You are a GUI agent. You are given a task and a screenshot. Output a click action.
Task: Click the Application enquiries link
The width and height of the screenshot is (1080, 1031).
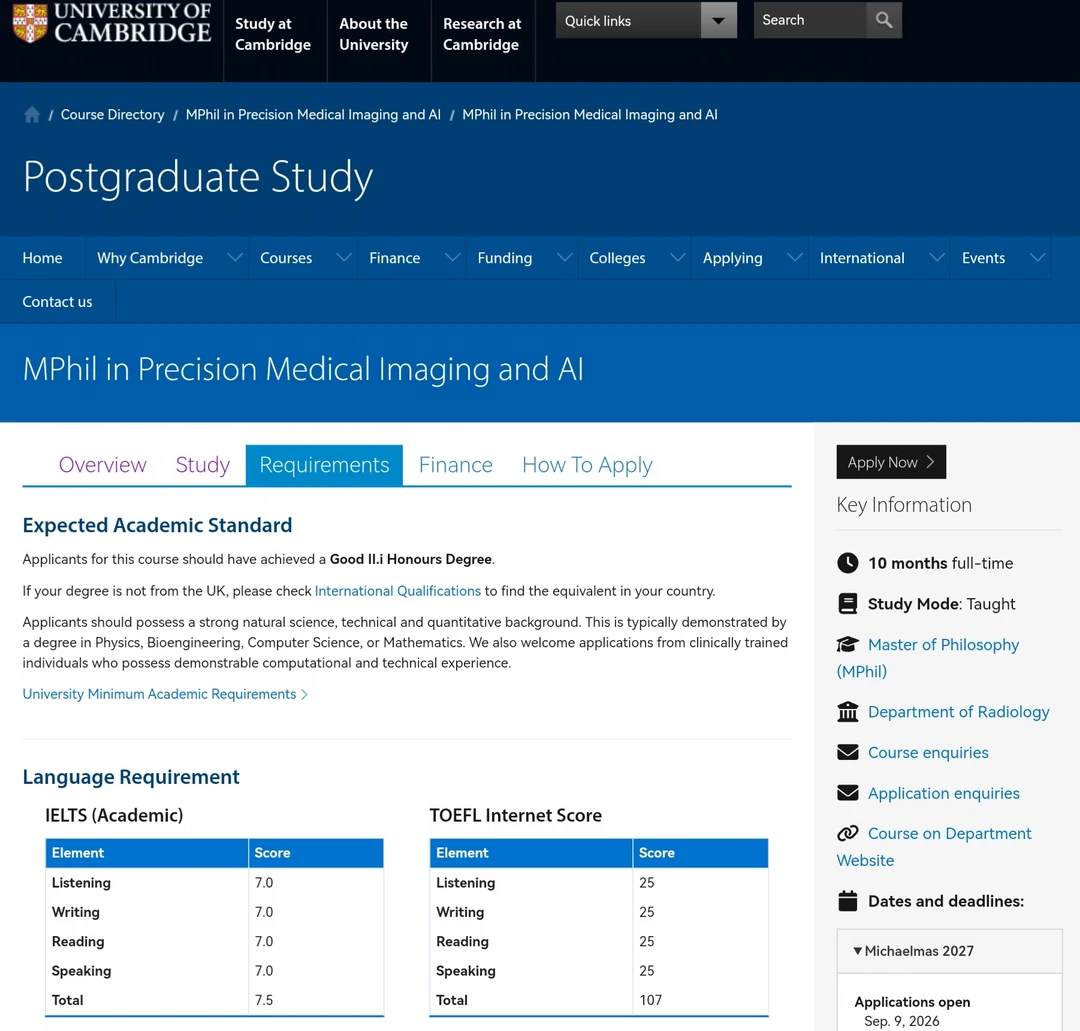[x=944, y=793]
